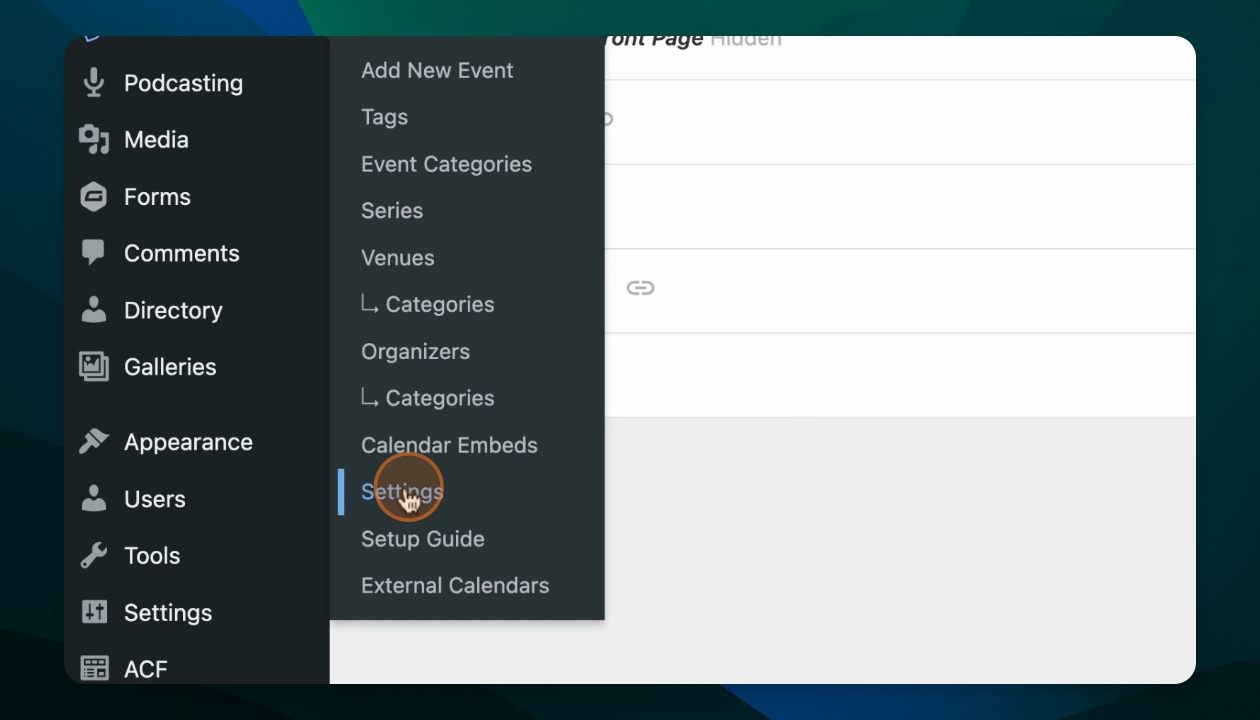
Task: Click the Galleries image icon
Action: pyautogui.click(x=94, y=367)
